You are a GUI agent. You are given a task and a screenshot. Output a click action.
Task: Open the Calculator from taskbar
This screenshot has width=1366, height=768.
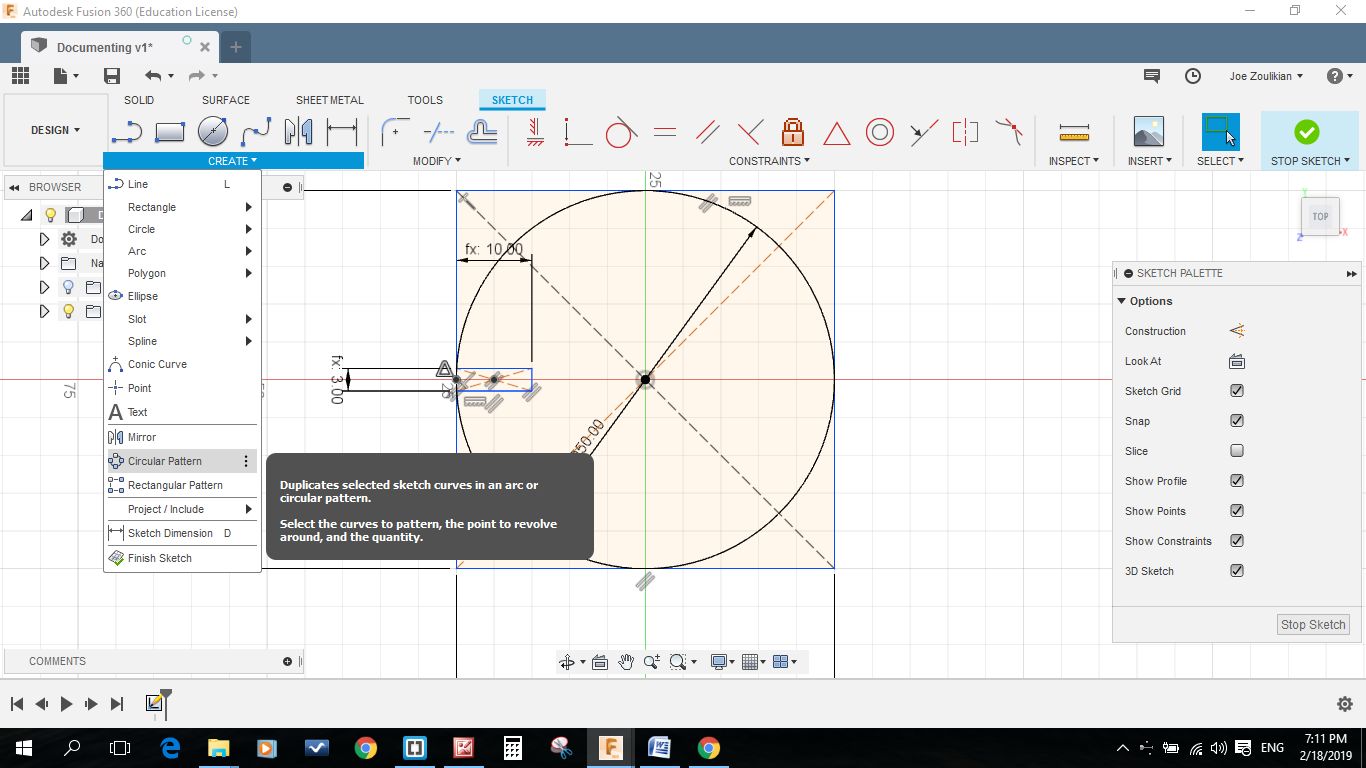[512, 747]
